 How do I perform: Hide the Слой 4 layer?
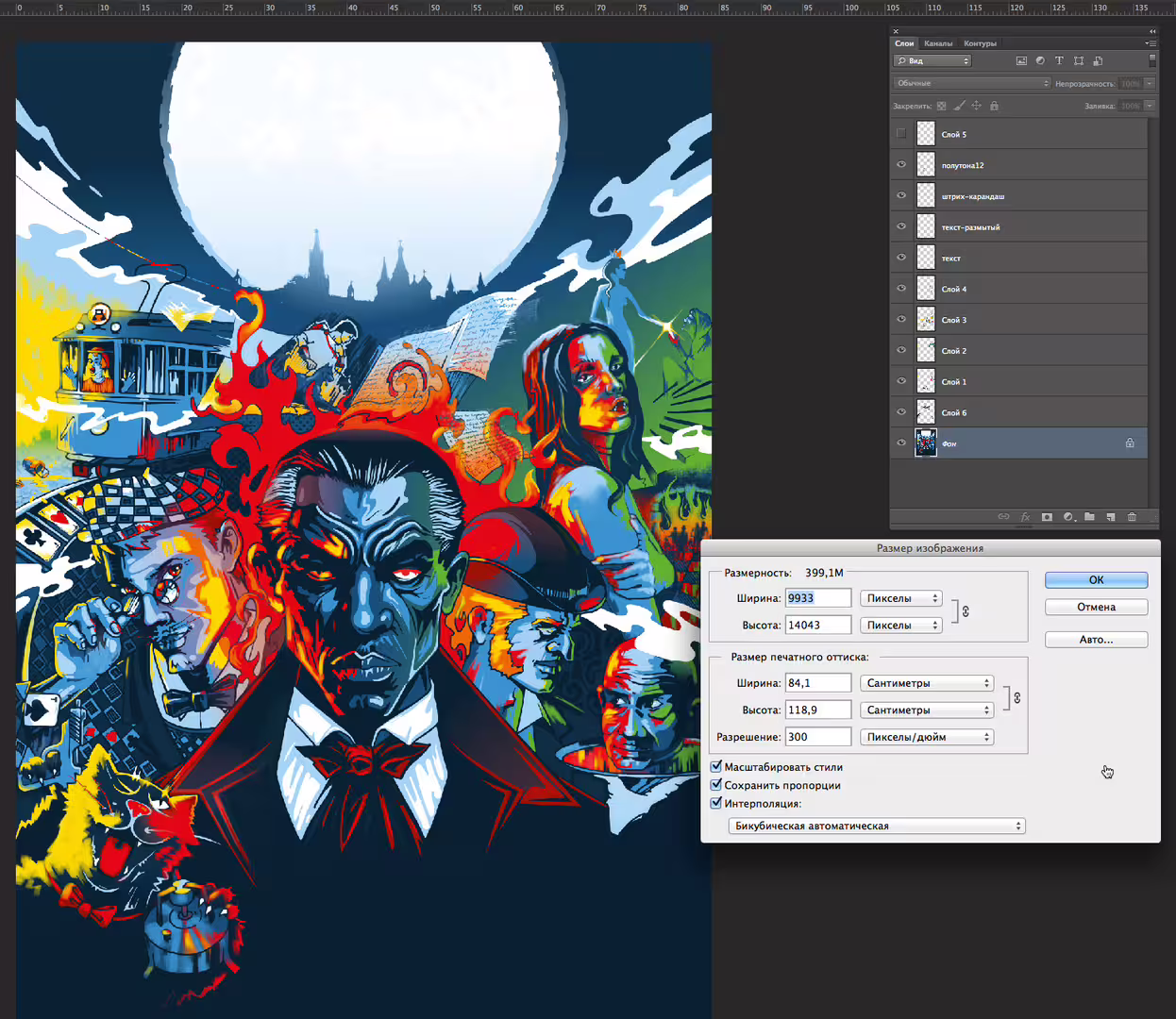pyautogui.click(x=901, y=288)
